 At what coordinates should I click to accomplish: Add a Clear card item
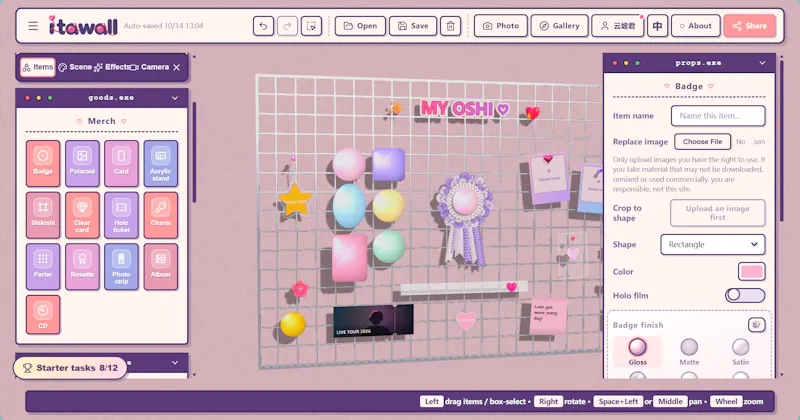82,215
